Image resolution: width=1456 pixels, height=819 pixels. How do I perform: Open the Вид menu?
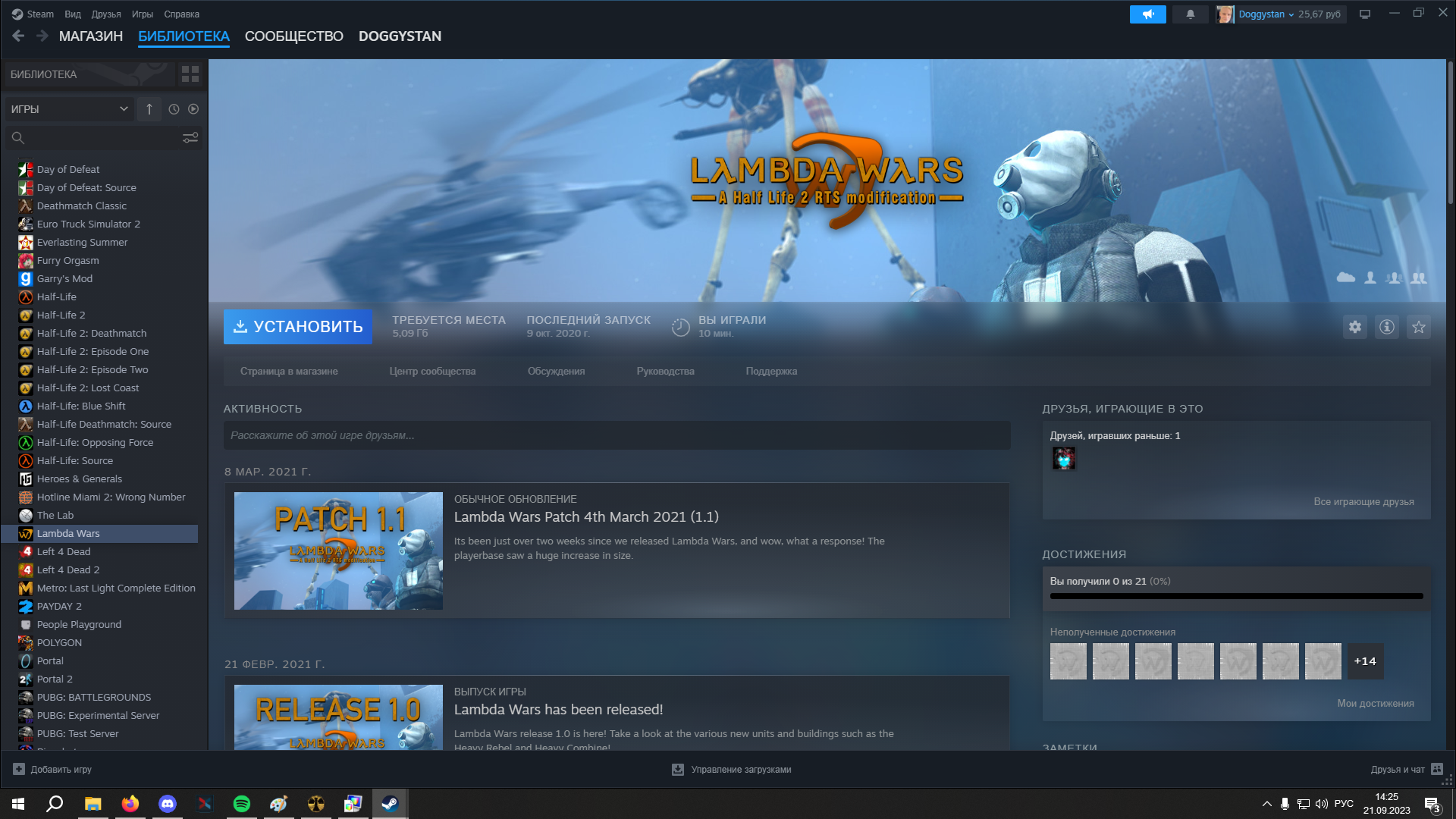(x=73, y=14)
